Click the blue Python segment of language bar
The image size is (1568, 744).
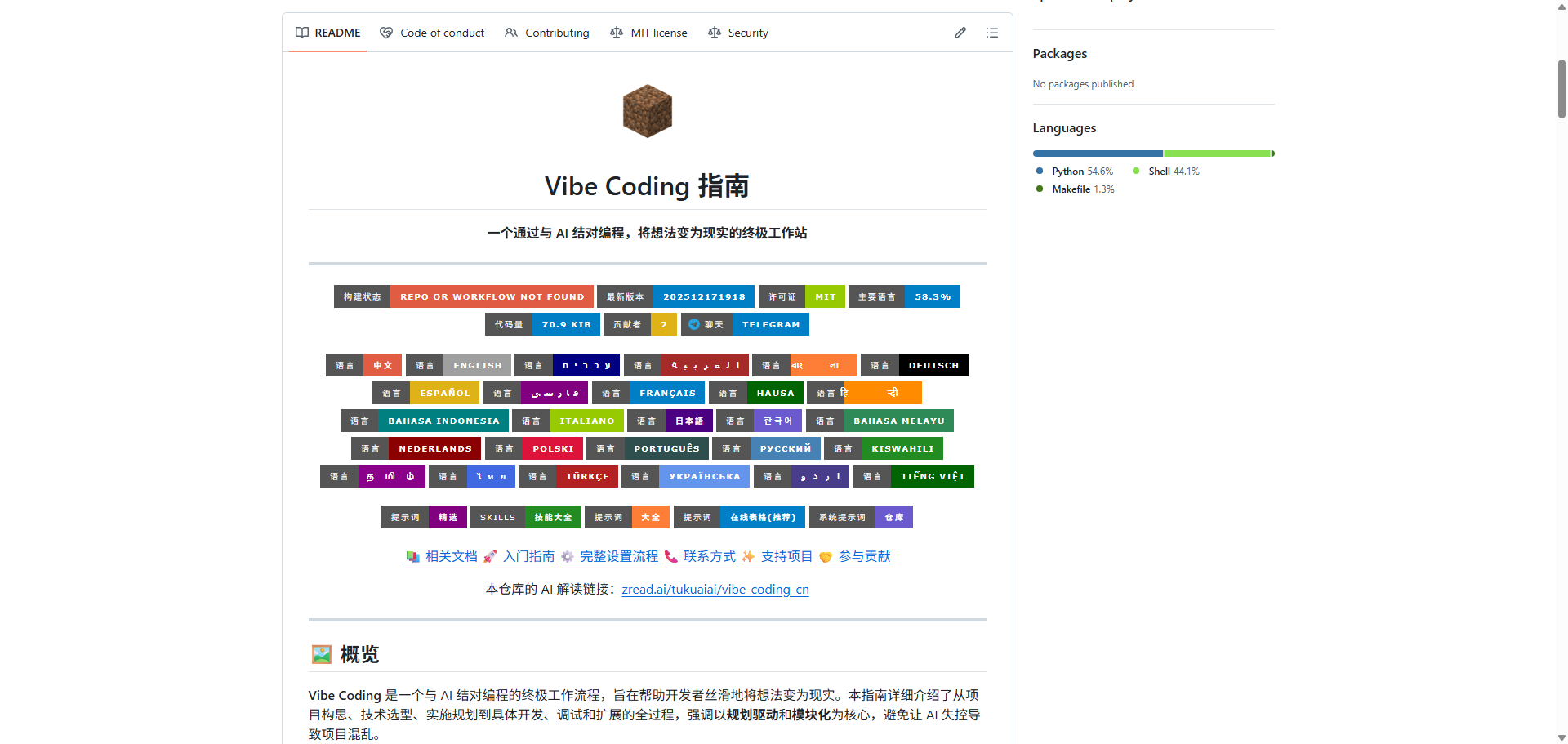click(x=1098, y=154)
